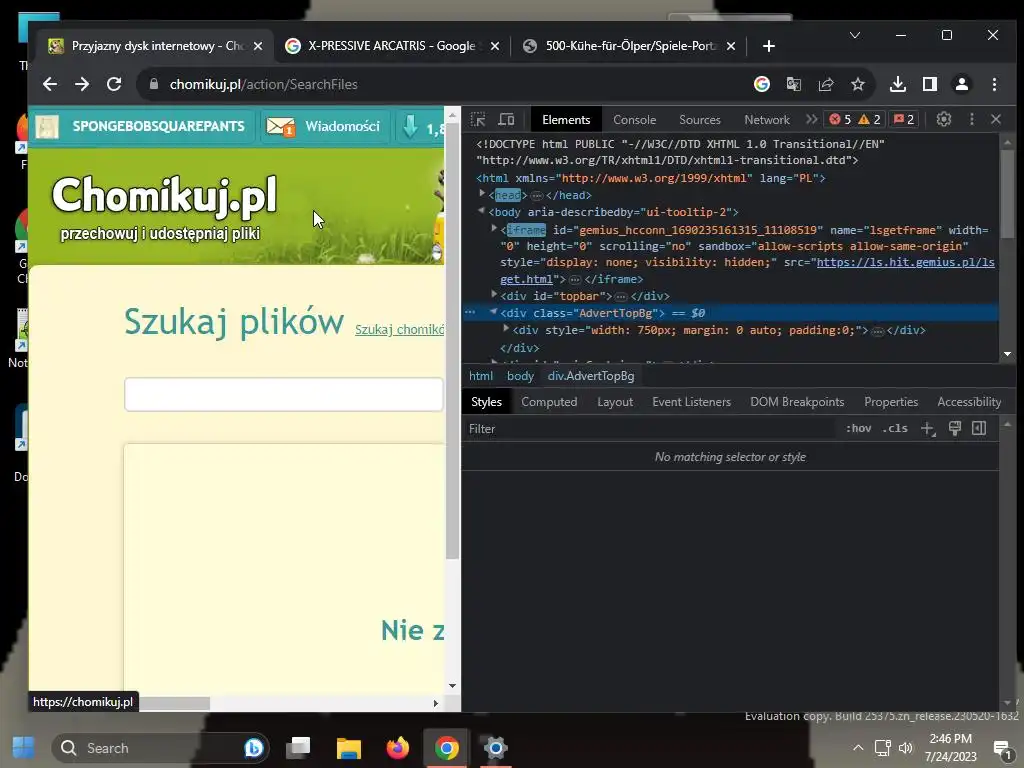The image size is (1024, 768).
Task: Activate the DevTools element inspector tool
Action: pos(478,120)
